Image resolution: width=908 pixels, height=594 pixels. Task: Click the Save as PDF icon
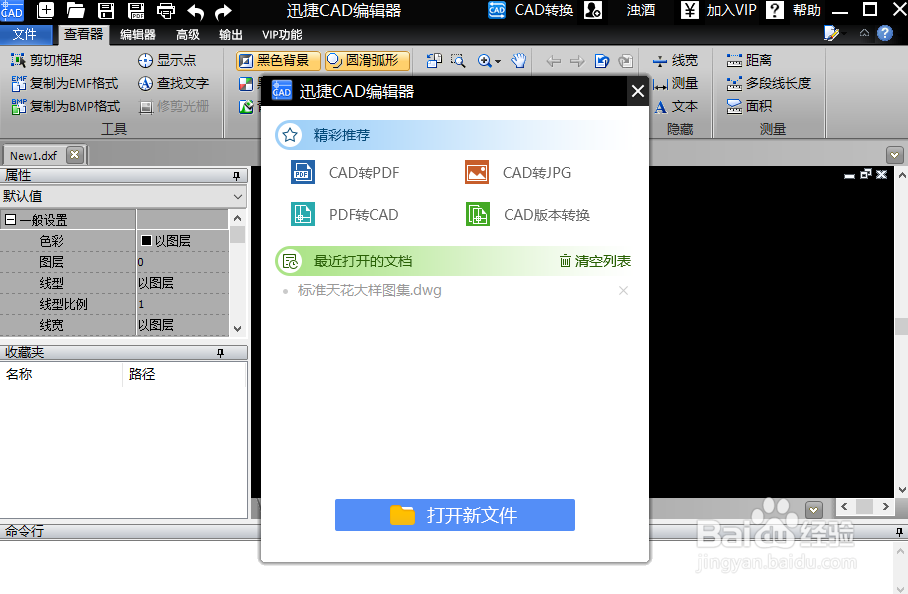tap(136, 10)
